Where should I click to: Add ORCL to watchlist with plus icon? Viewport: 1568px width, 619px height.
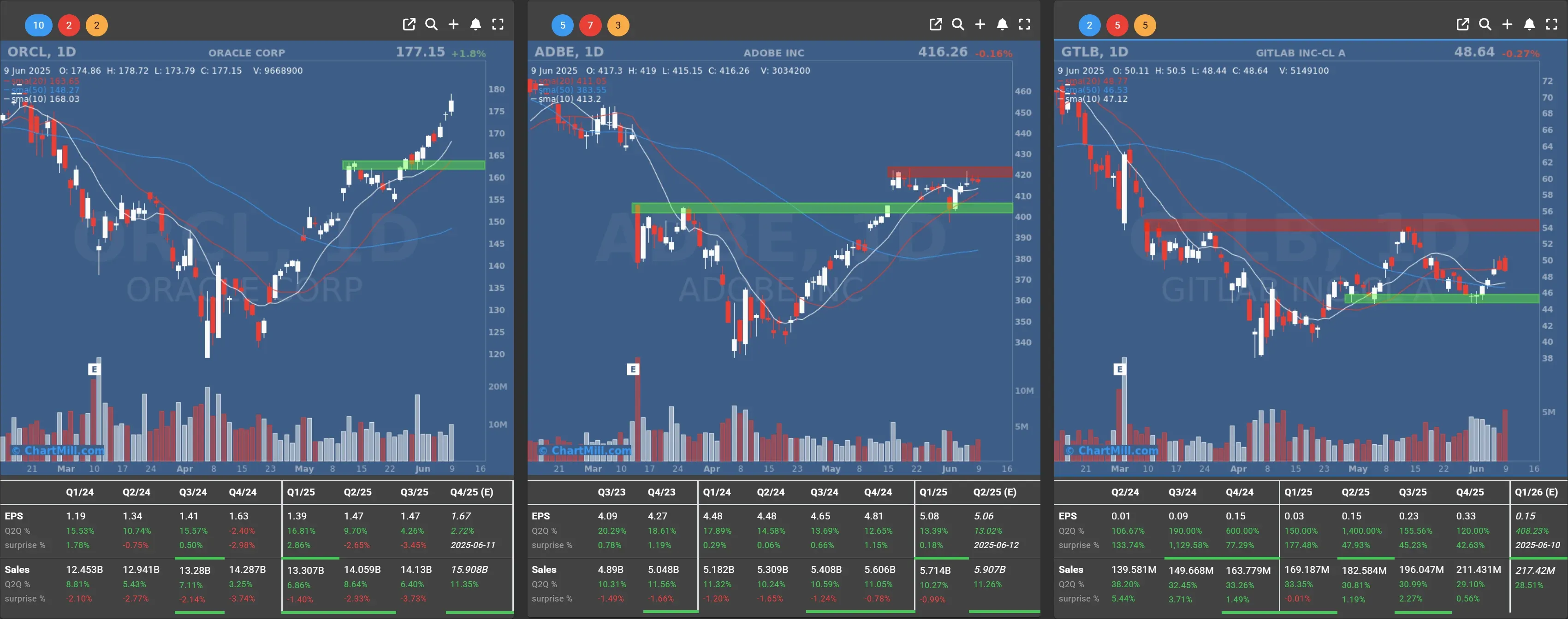pyautogui.click(x=453, y=24)
